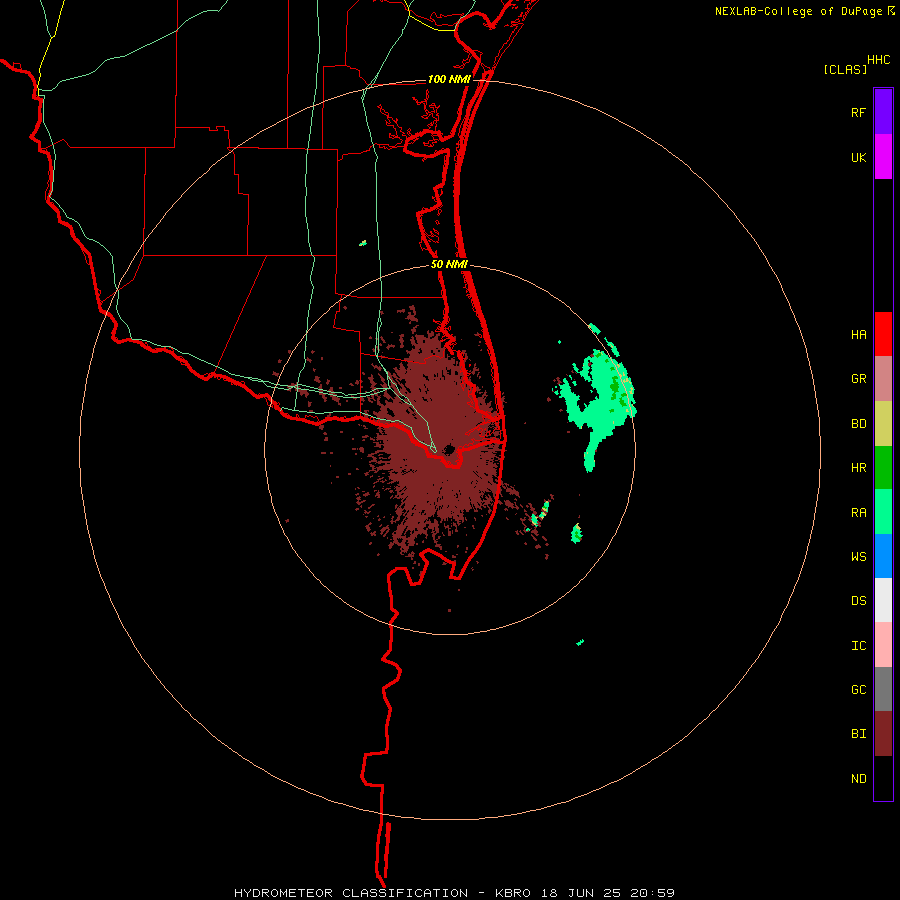Pick the RA light green swatch

883,512
